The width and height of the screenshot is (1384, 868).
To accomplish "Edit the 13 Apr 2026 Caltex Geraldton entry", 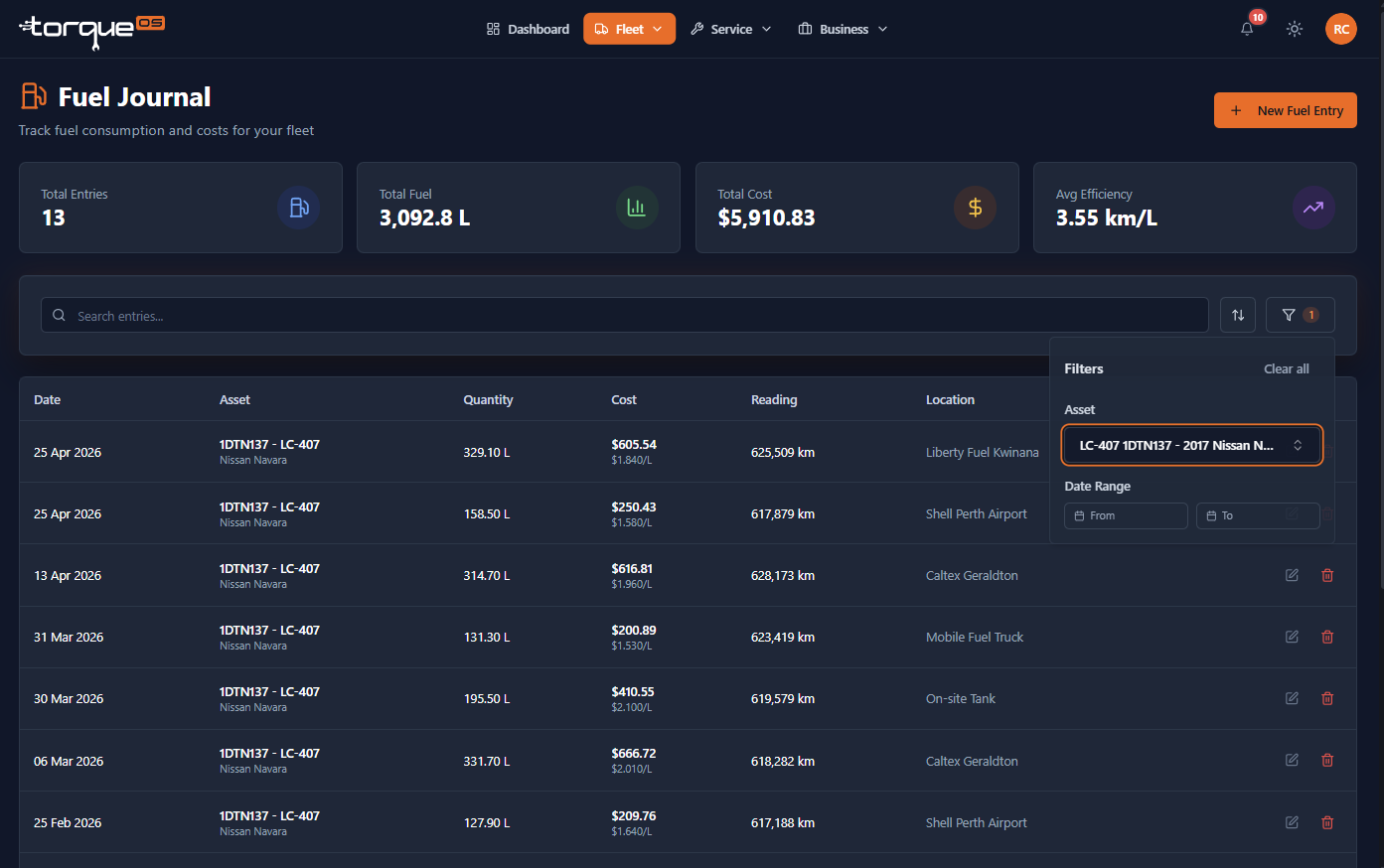I will pyautogui.click(x=1292, y=575).
